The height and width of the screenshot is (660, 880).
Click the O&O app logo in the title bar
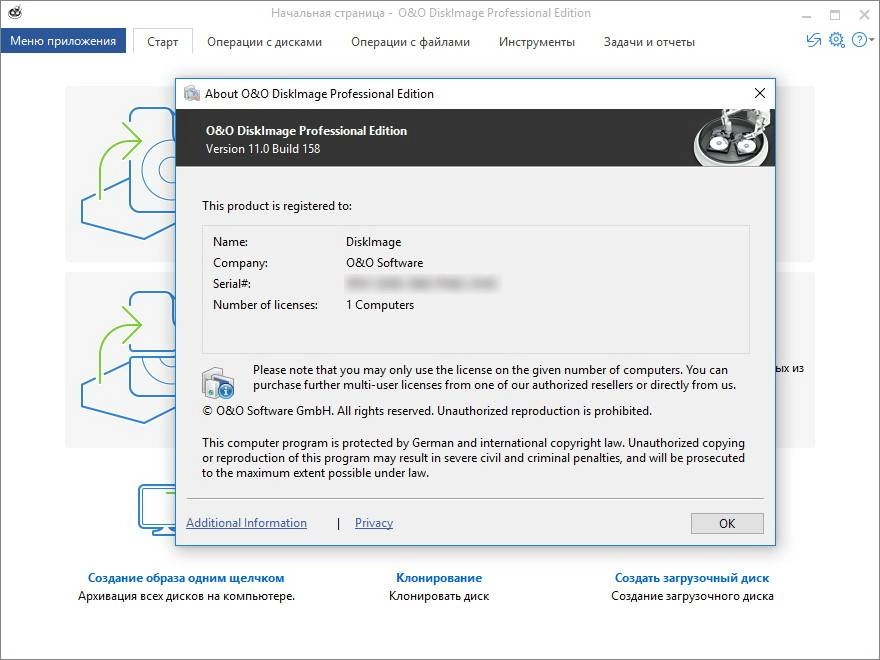click(x=15, y=11)
